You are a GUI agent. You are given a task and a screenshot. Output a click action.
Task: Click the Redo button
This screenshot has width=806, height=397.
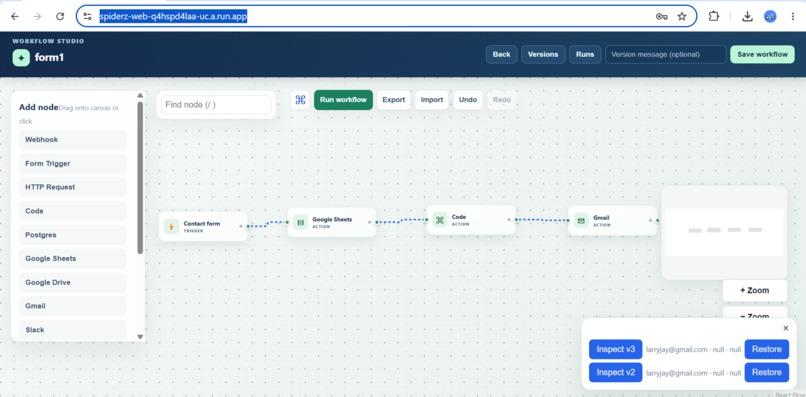click(x=502, y=100)
